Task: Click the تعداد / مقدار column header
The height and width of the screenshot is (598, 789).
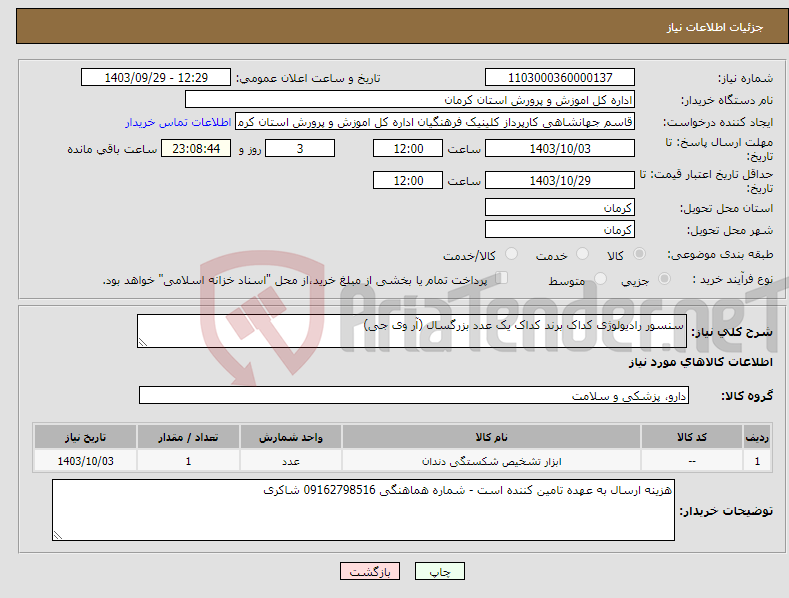Action: pyautogui.click(x=188, y=437)
